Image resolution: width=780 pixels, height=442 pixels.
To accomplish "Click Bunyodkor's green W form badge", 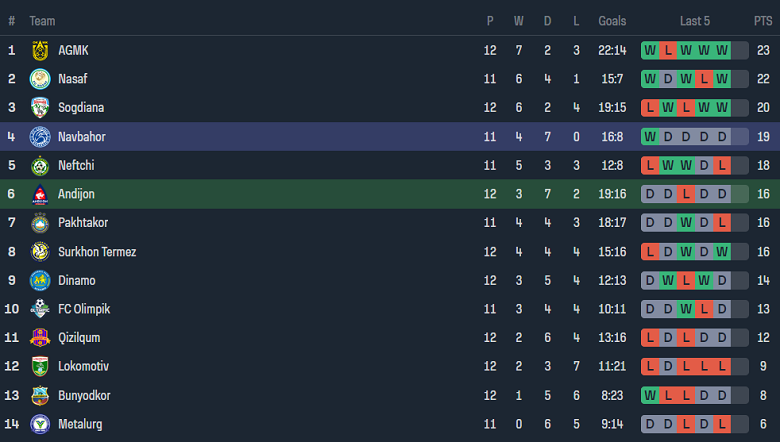I will (x=651, y=396).
